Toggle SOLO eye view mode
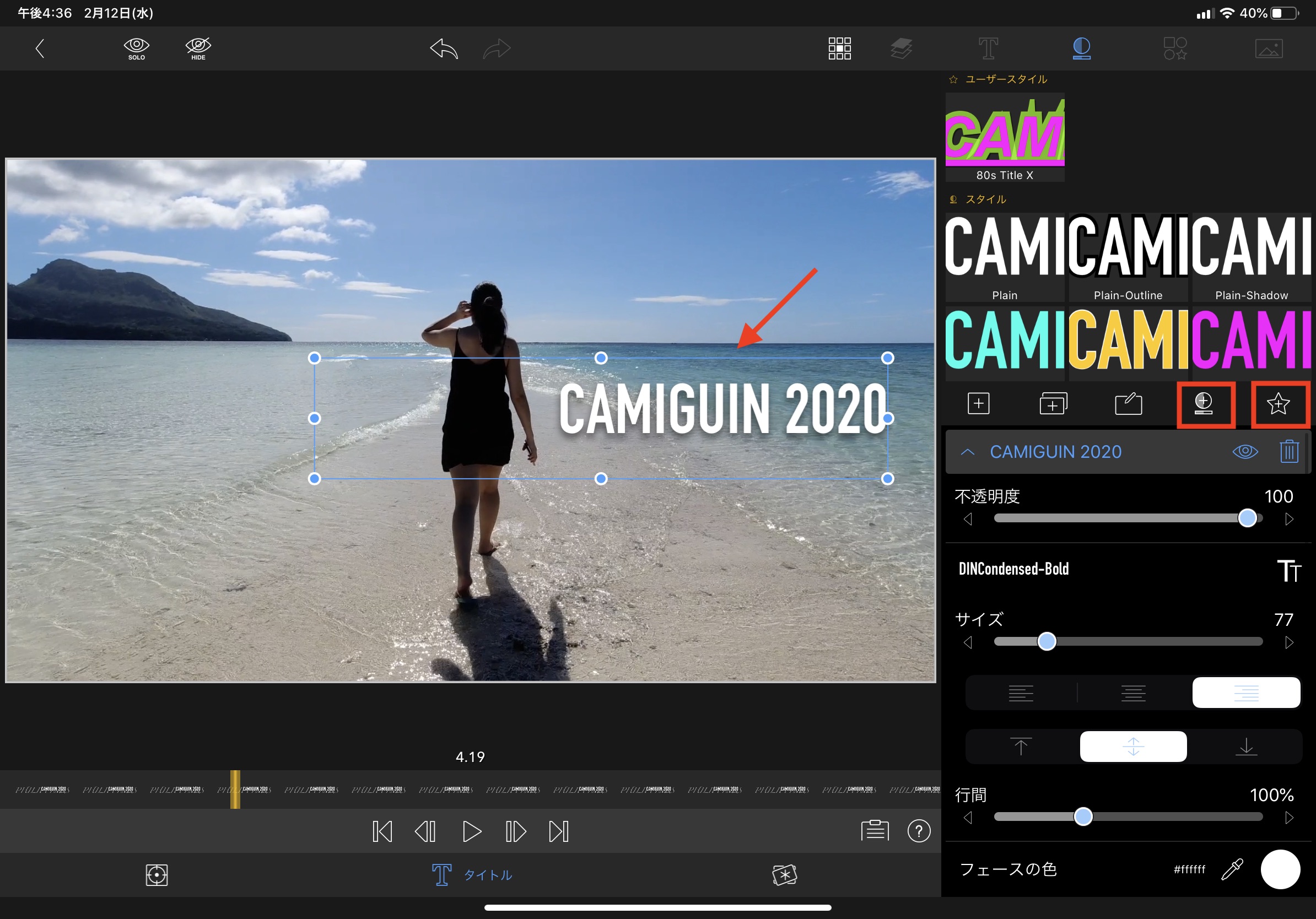The image size is (1316, 919). [137, 48]
